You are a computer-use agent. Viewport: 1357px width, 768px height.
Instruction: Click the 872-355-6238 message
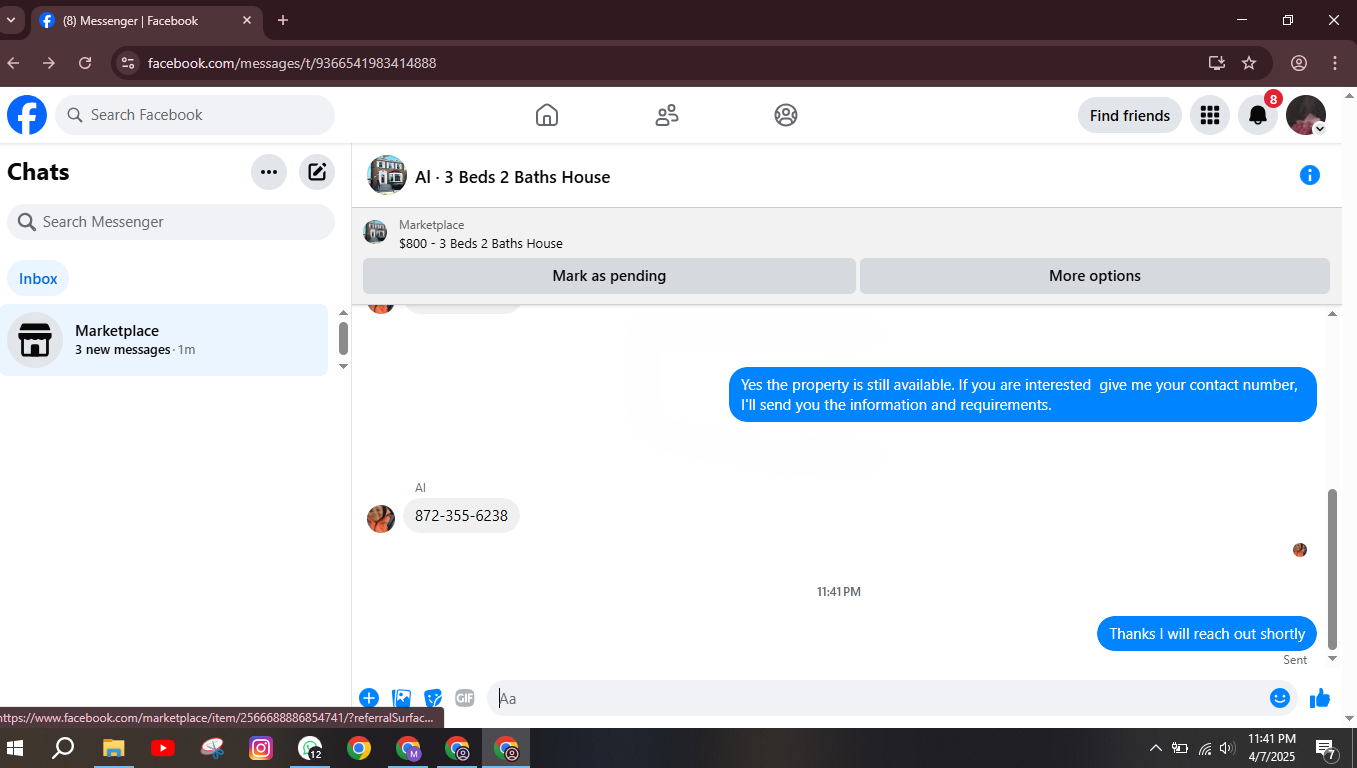coord(461,516)
